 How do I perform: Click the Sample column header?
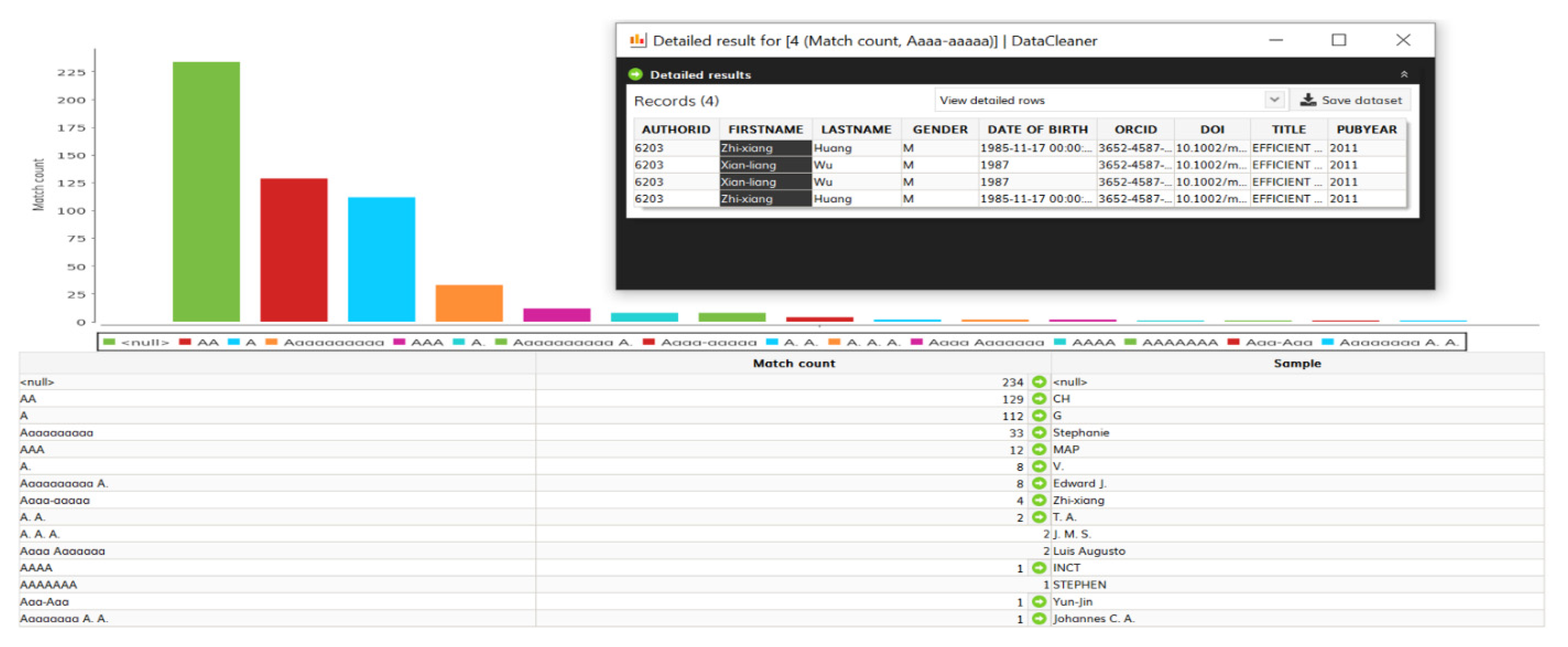1296,363
